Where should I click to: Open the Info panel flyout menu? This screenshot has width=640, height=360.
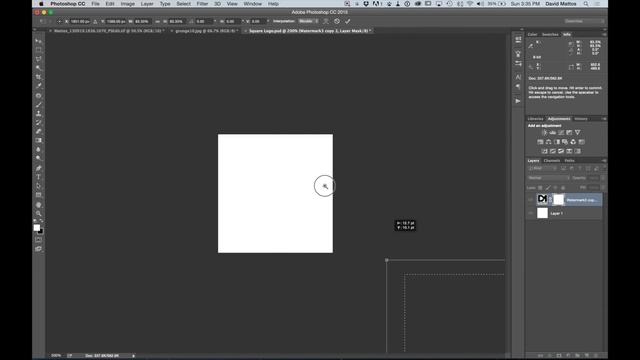pos(604,35)
